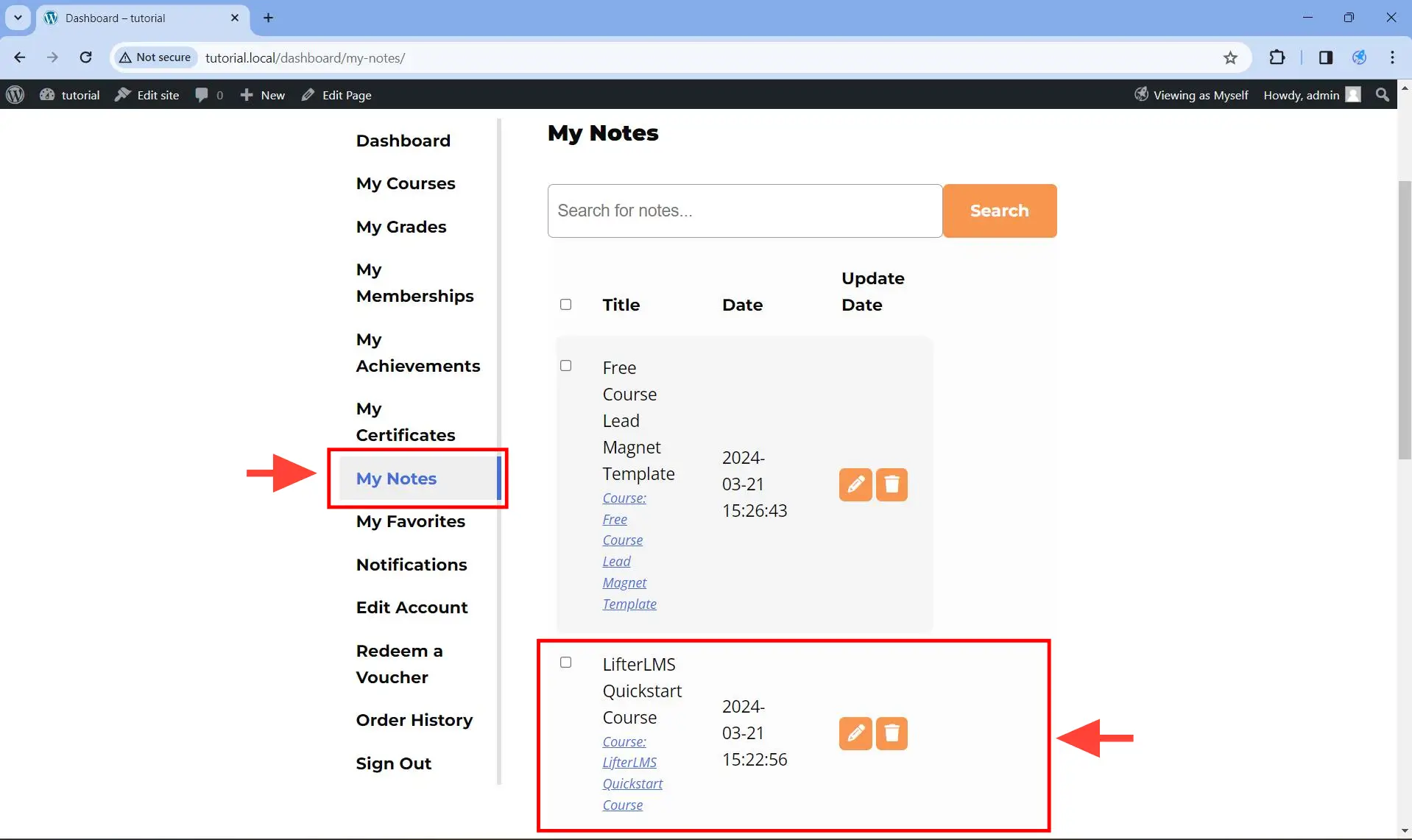Viewport: 1412px width, 840px height.
Task: Click the My Notes page heading
Action: point(603,133)
